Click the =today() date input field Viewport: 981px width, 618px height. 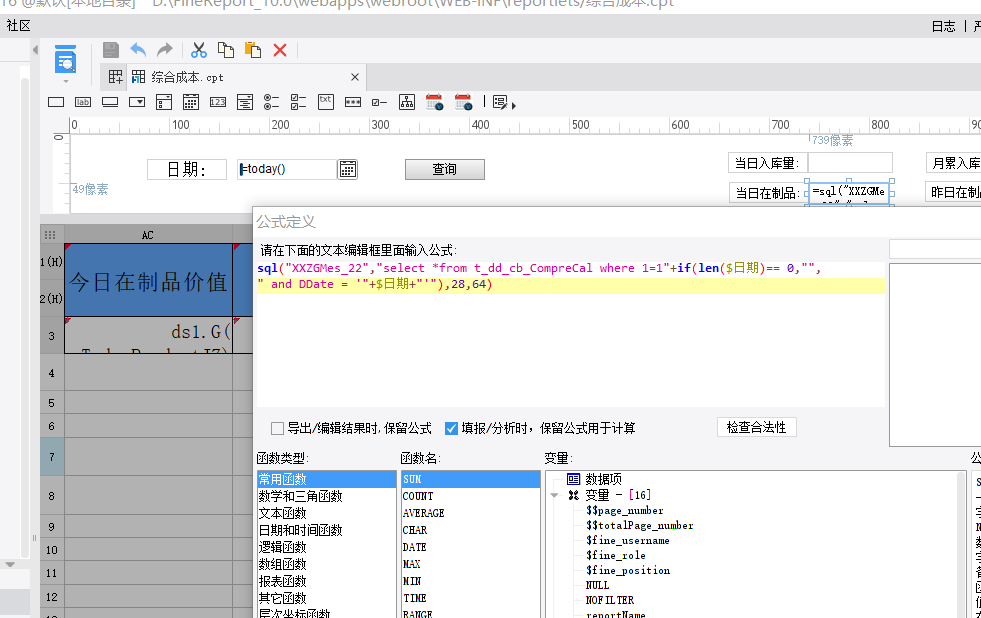coord(287,170)
